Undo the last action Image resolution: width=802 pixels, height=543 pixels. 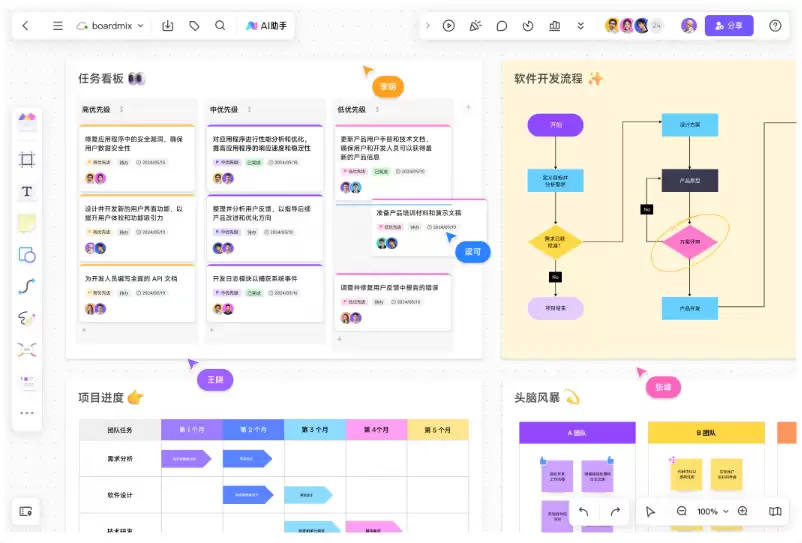point(584,511)
